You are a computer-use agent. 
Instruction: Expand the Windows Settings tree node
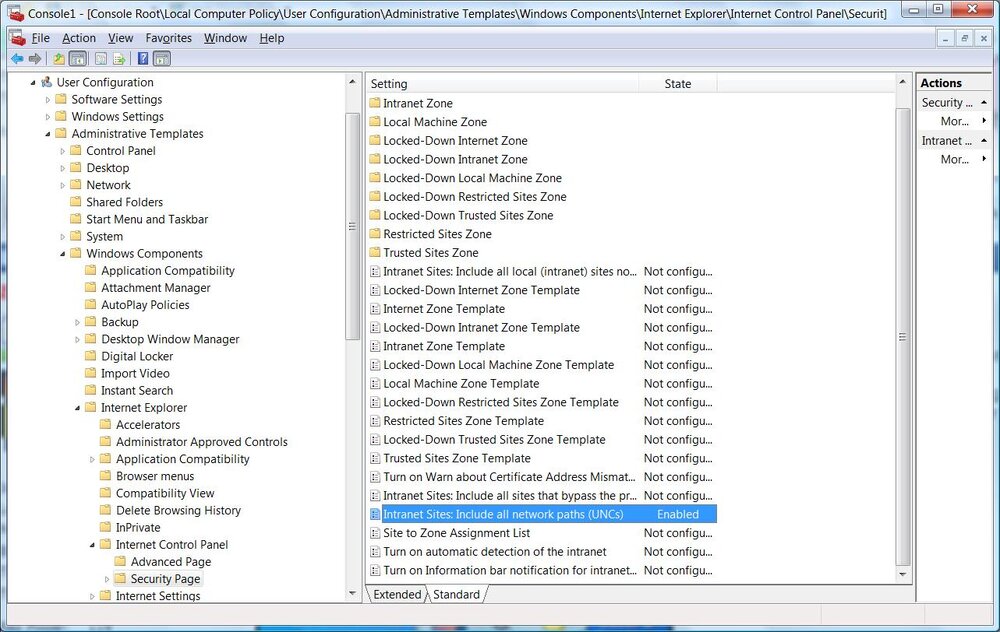(x=48, y=117)
